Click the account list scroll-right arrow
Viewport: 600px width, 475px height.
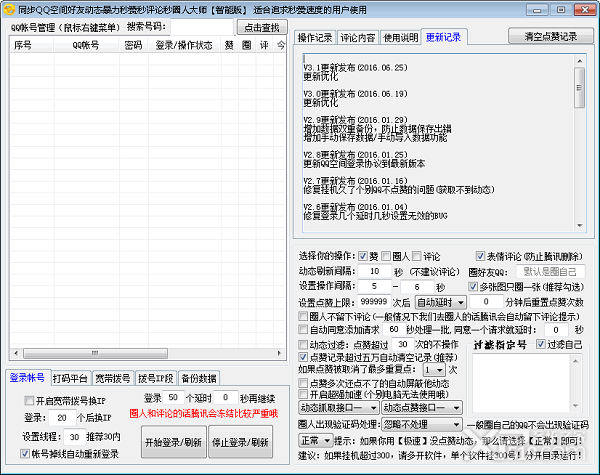tap(279, 353)
